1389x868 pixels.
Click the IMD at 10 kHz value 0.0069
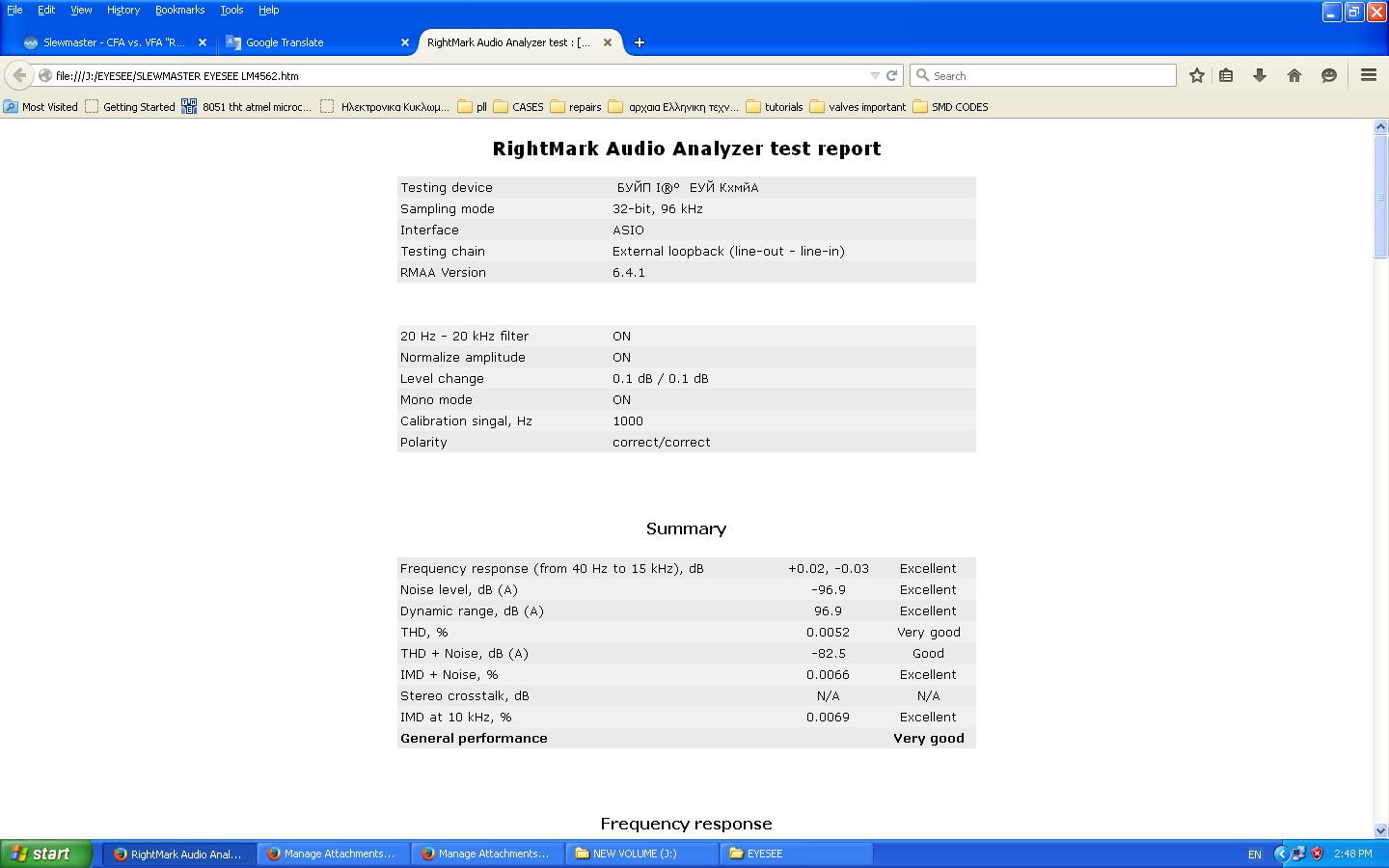click(828, 717)
